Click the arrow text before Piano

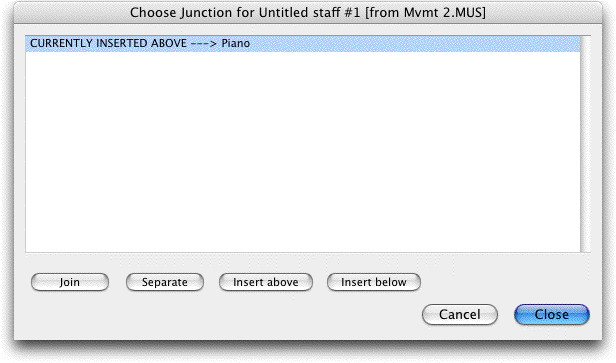204,43
